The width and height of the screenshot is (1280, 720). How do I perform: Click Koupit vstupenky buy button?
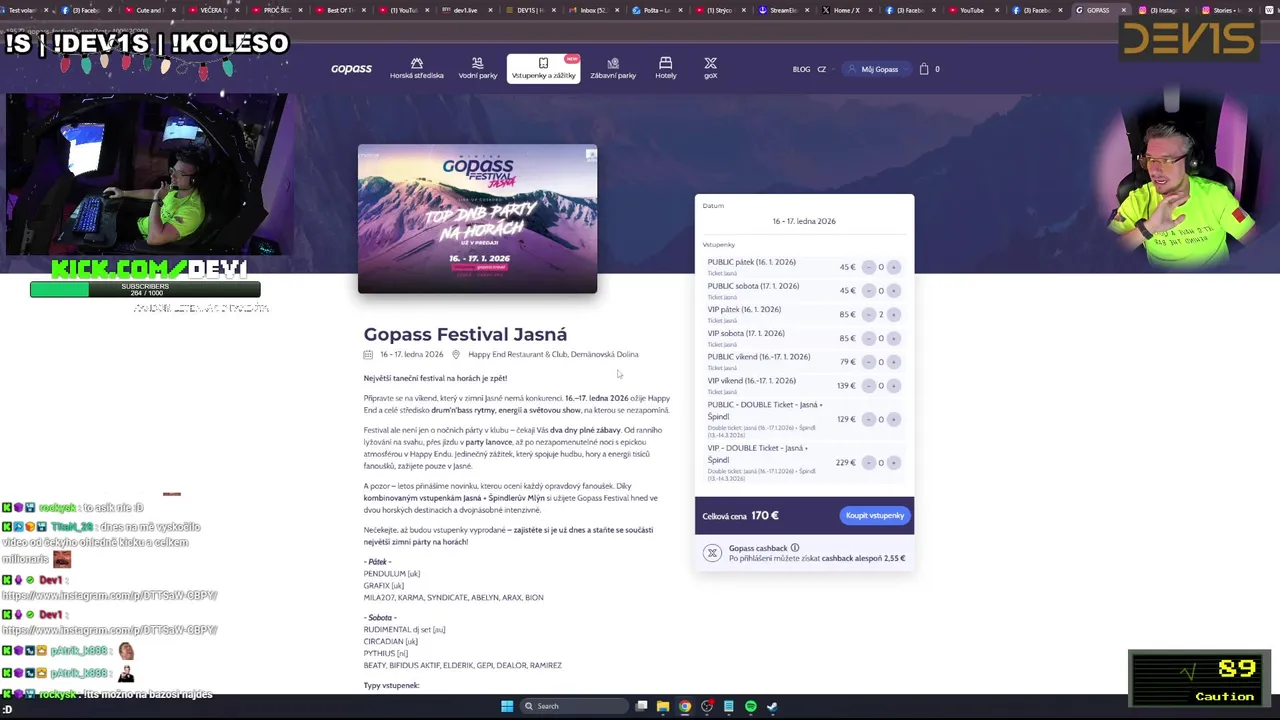click(x=875, y=516)
